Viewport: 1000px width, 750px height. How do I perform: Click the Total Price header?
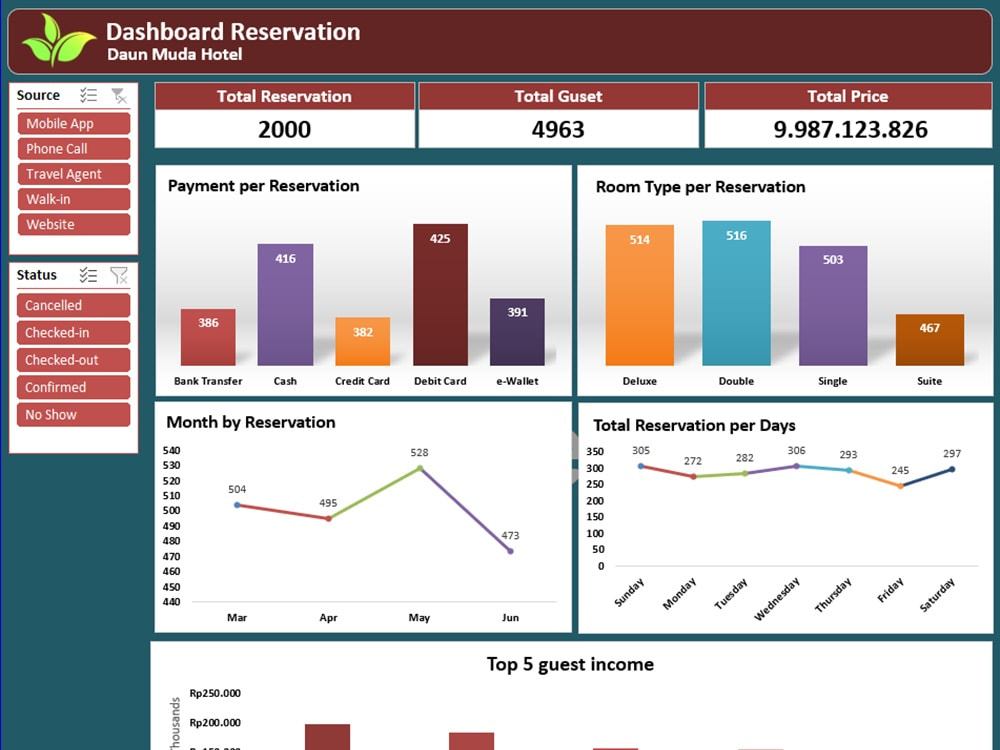(848, 96)
